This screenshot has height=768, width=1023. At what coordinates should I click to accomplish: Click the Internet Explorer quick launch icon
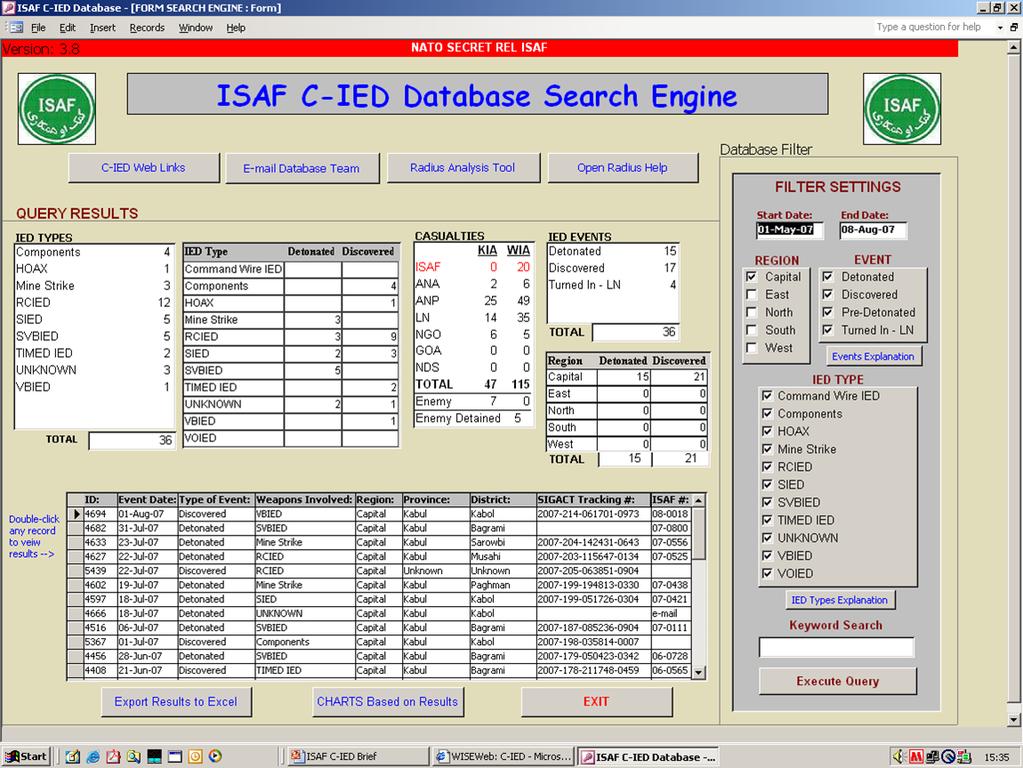click(x=93, y=756)
